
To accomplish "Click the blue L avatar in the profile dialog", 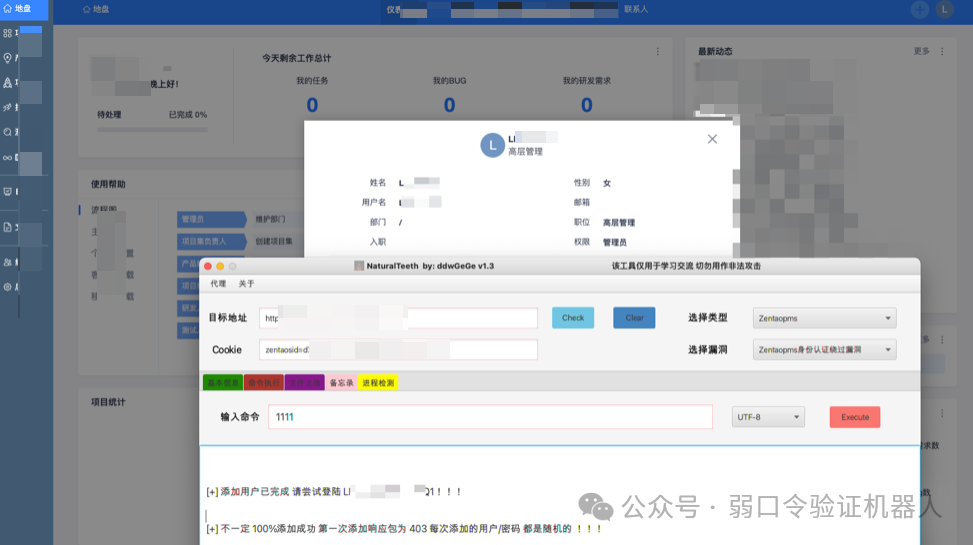I will point(493,145).
